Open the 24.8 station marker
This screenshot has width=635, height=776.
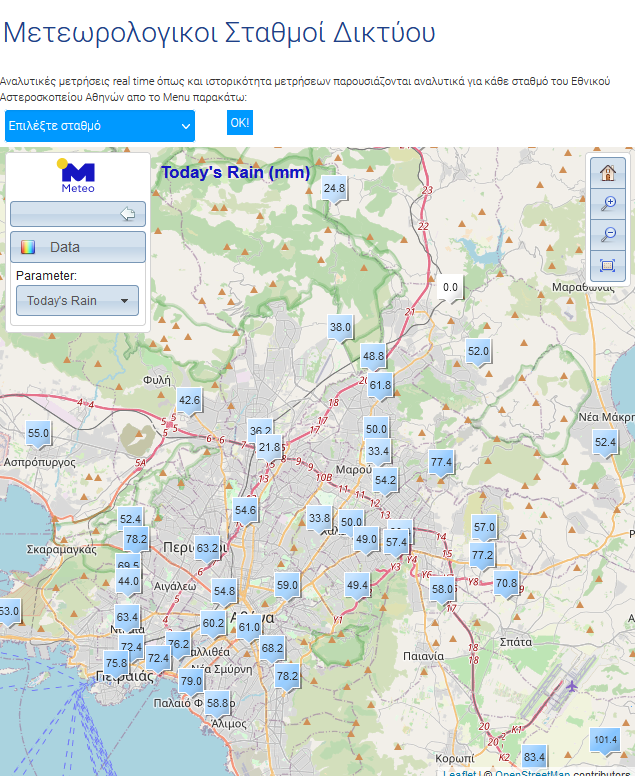click(334, 188)
